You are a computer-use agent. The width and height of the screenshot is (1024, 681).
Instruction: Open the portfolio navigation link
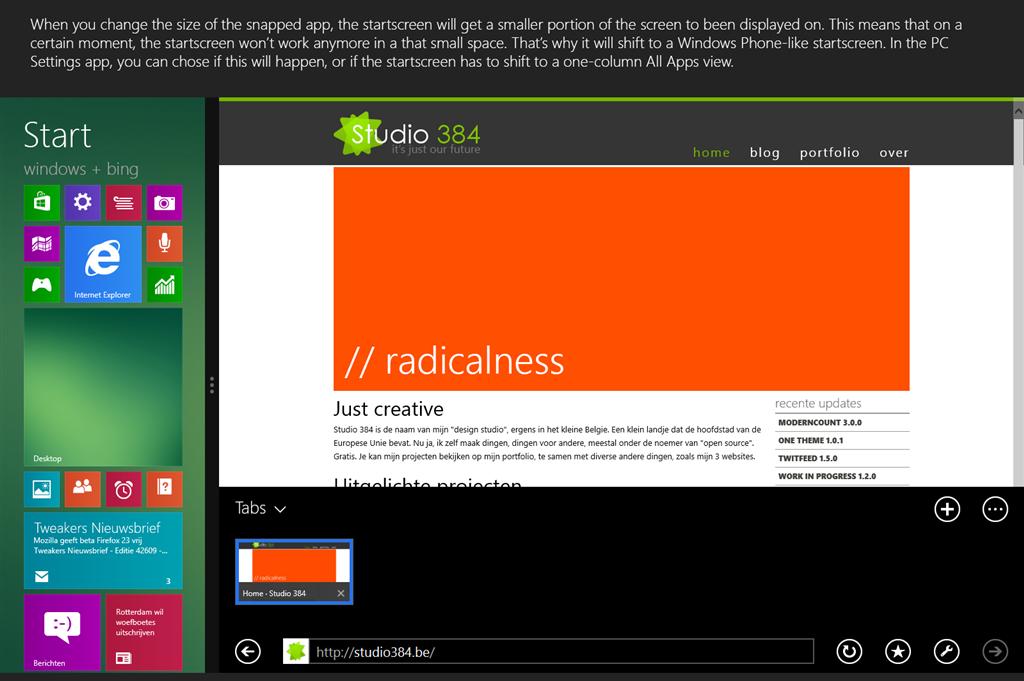(x=829, y=152)
